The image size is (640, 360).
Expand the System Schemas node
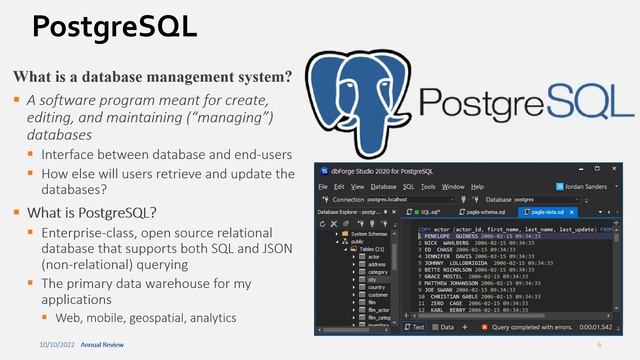[337, 234]
